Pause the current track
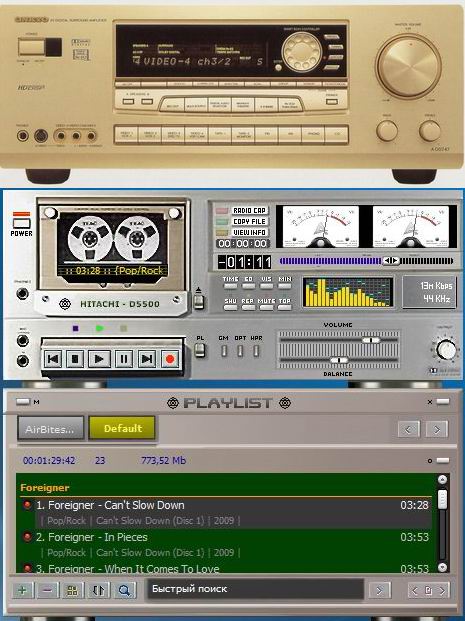 pyautogui.click(x=124, y=359)
